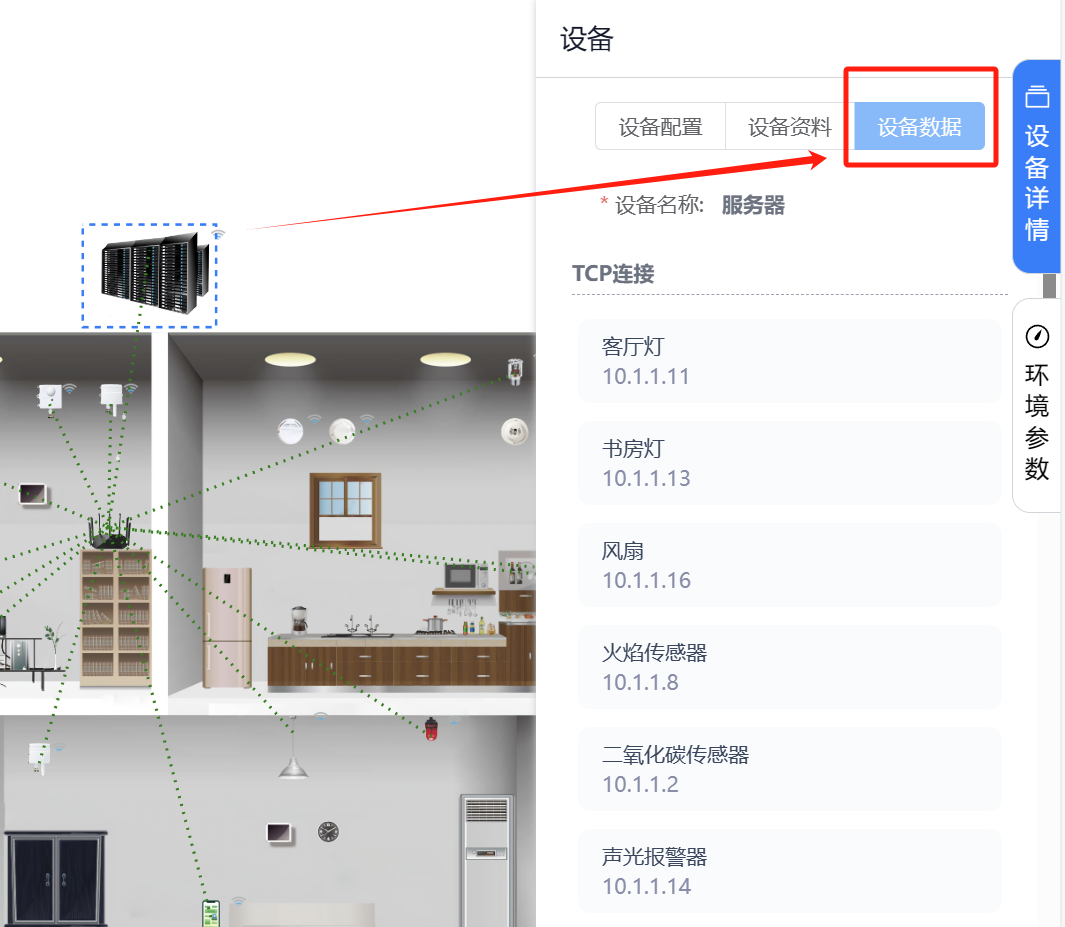
Task: Click the 火焰传感器 10.1.1.8 entry
Action: [x=790, y=667]
